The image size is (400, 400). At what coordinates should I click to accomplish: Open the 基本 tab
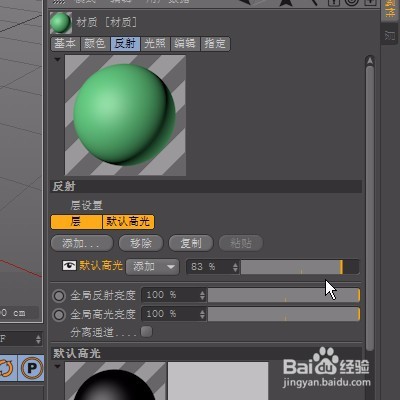pyautogui.click(x=65, y=44)
